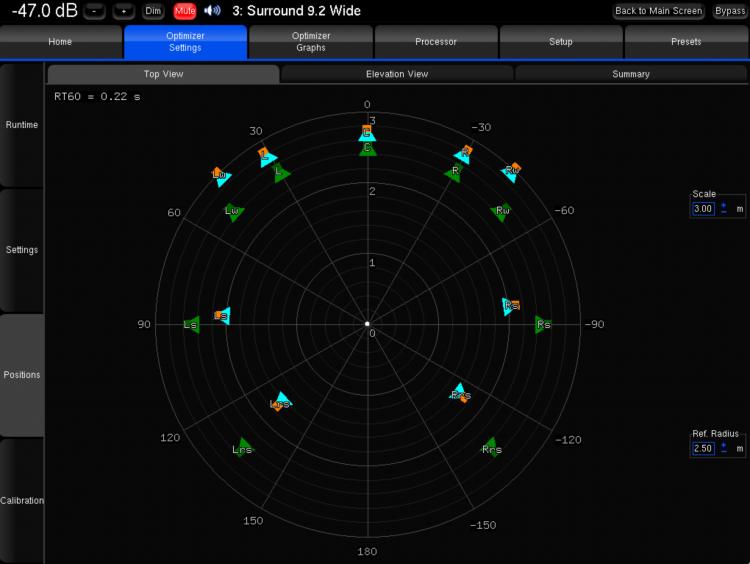
Task: Select the green Lw left-wide speaker marker
Action: [x=233, y=211]
